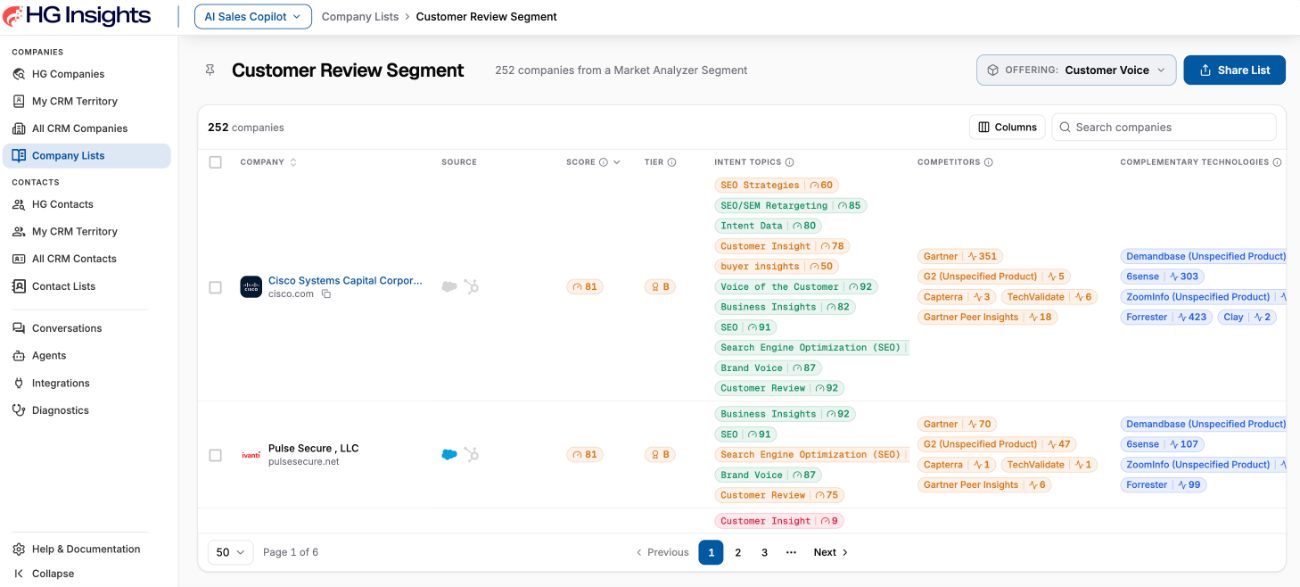Click the Gartner 70 tag for Pulse Secure

(x=956, y=424)
